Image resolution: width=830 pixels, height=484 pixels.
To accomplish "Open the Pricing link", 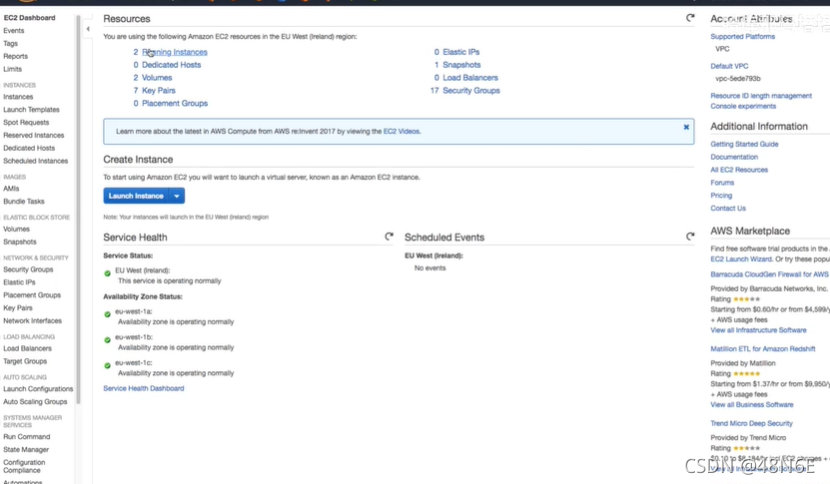I will click(x=721, y=195).
